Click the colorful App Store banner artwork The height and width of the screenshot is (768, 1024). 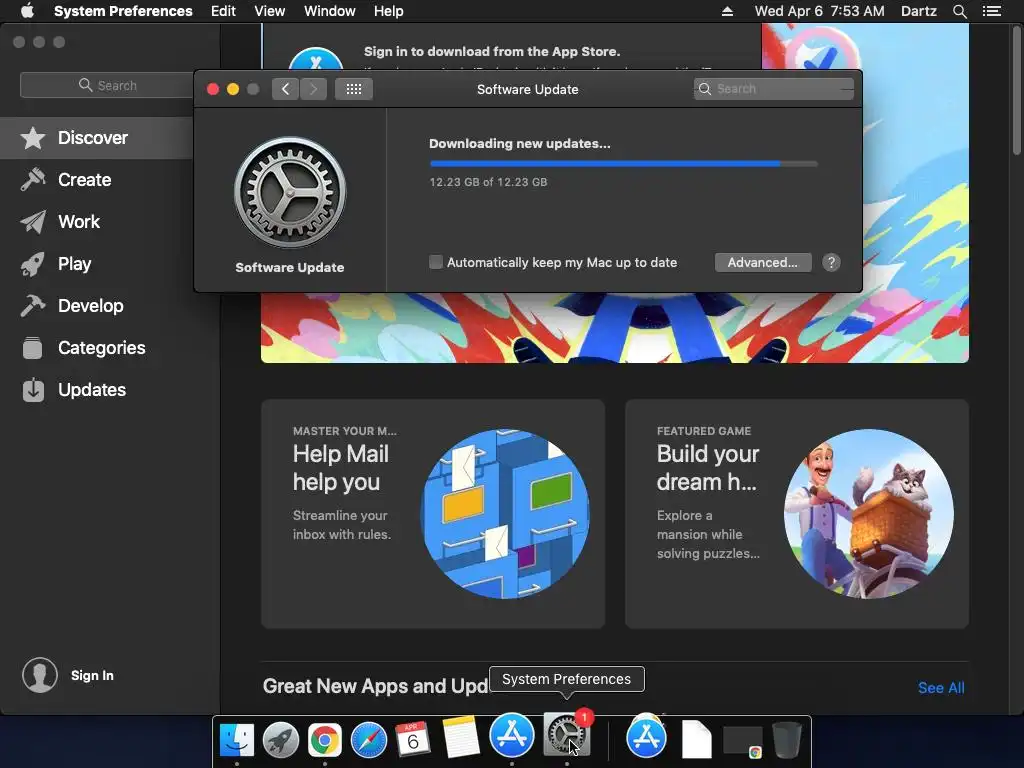pyautogui.click(x=615, y=328)
